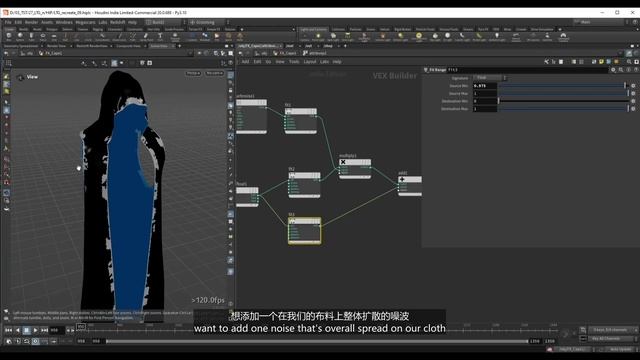
Task: Click the Source Min slider
Action: (563, 86)
